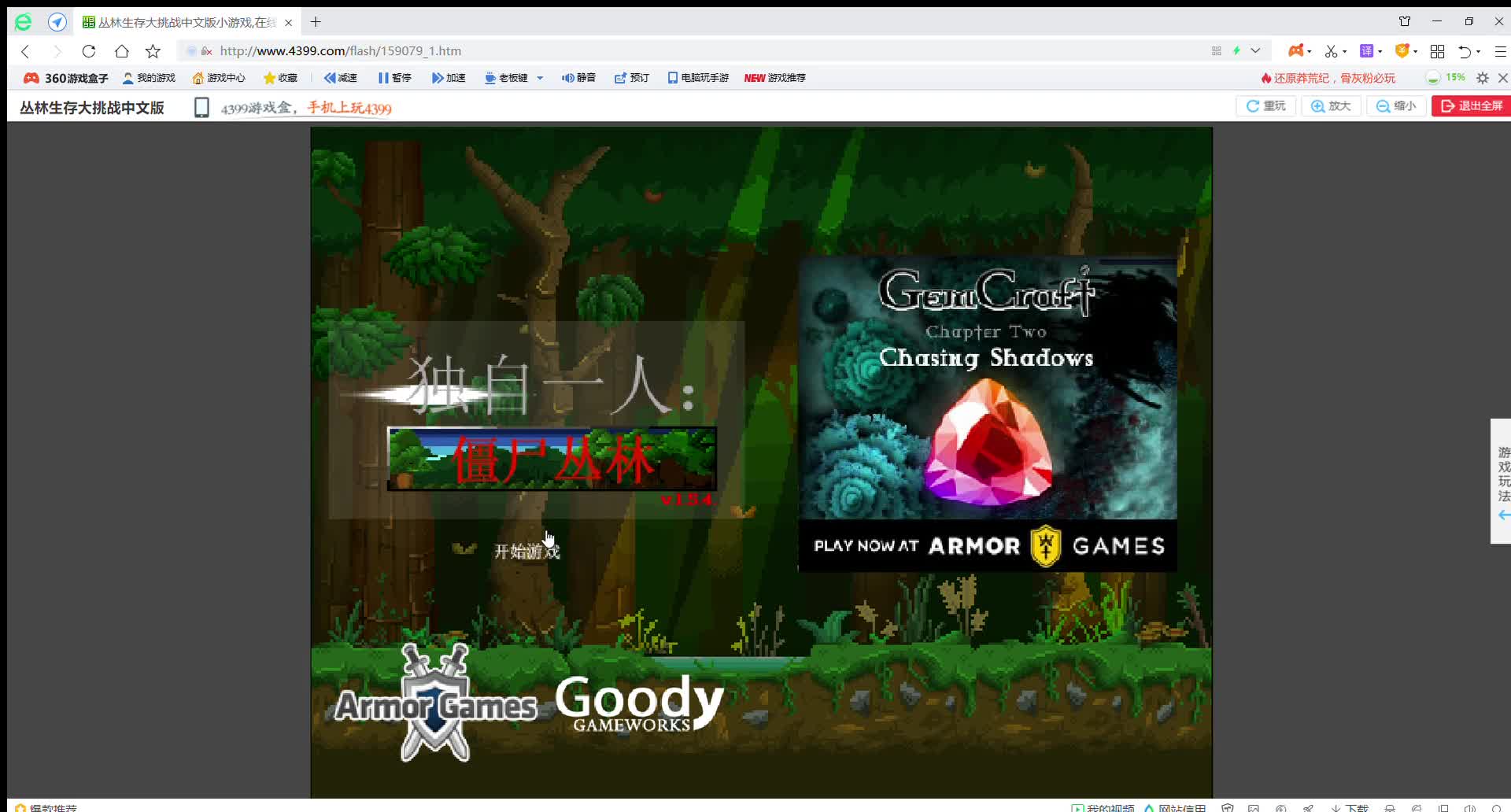1511x812 pixels.
Task: Expand the undo closed-tab dropdown arrow
Action: tap(1479, 52)
